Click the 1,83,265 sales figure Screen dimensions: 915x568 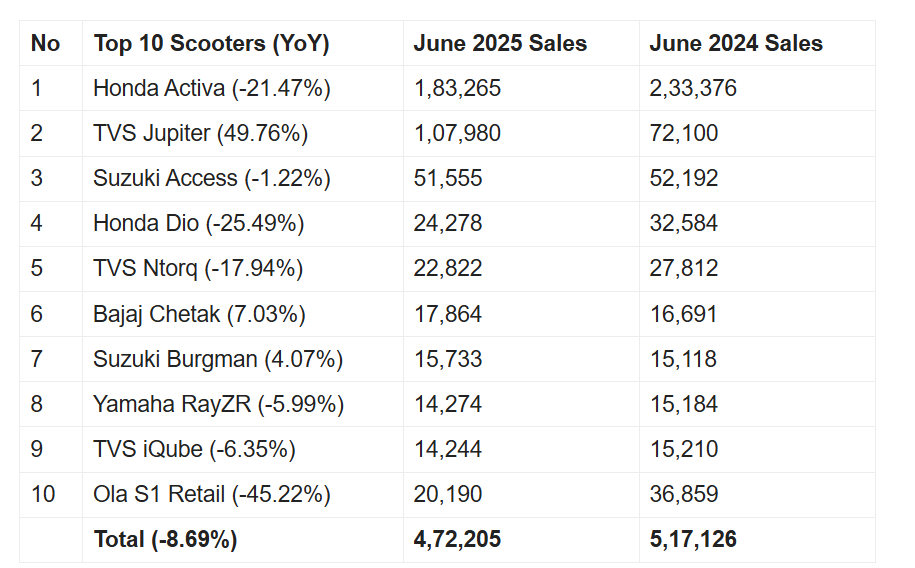(x=457, y=88)
